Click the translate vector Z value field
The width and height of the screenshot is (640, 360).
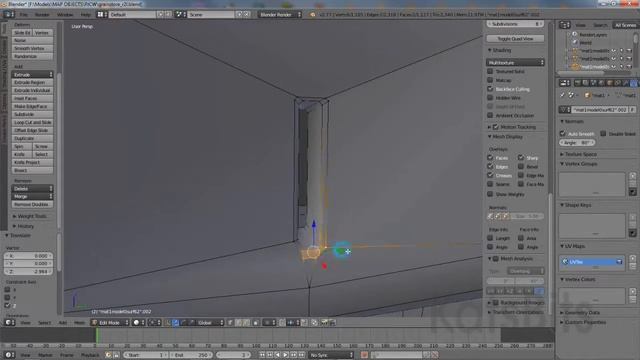[x=28, y=271]
